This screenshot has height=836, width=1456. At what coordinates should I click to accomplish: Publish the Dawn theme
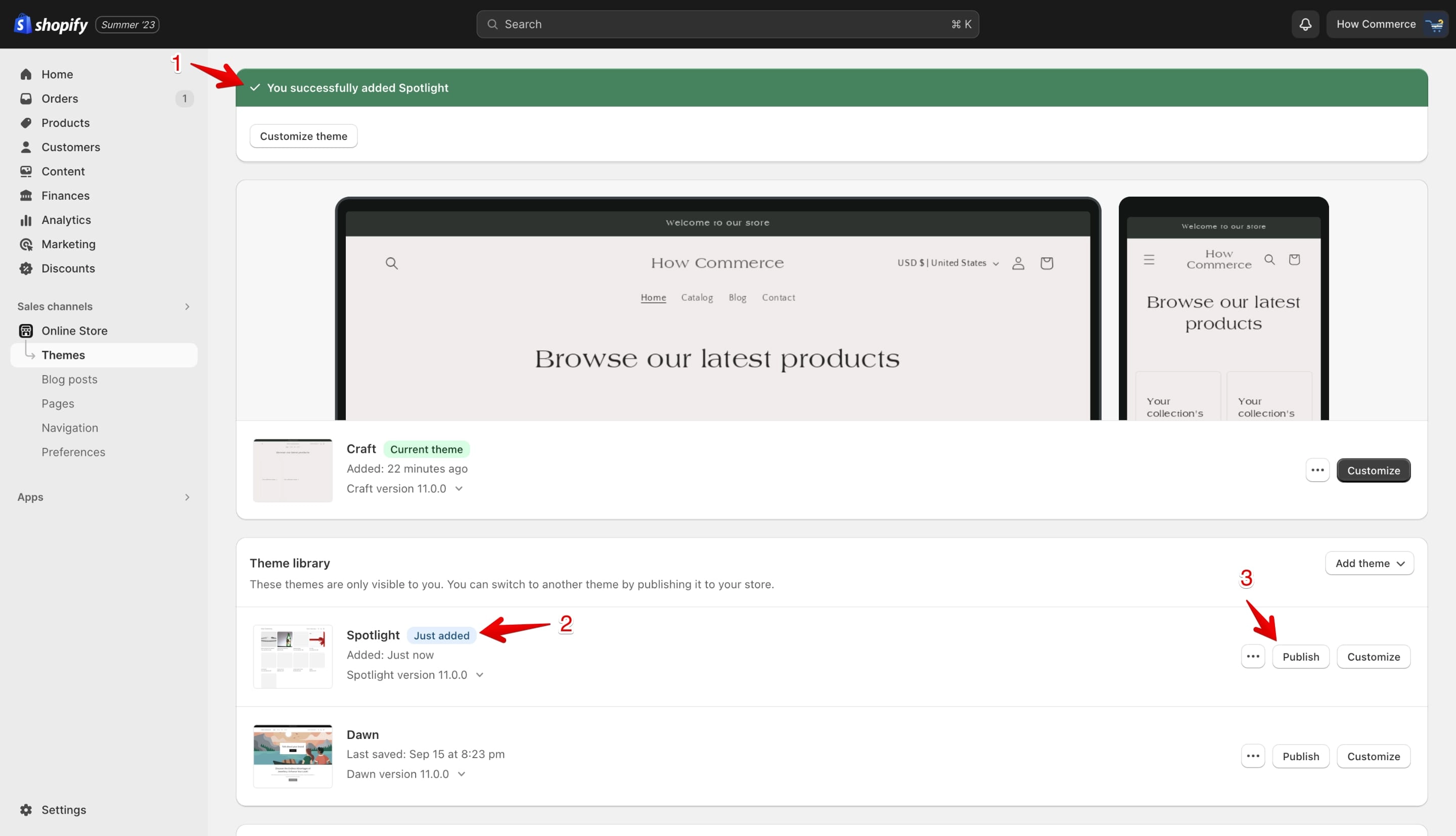pos(1300,756)
